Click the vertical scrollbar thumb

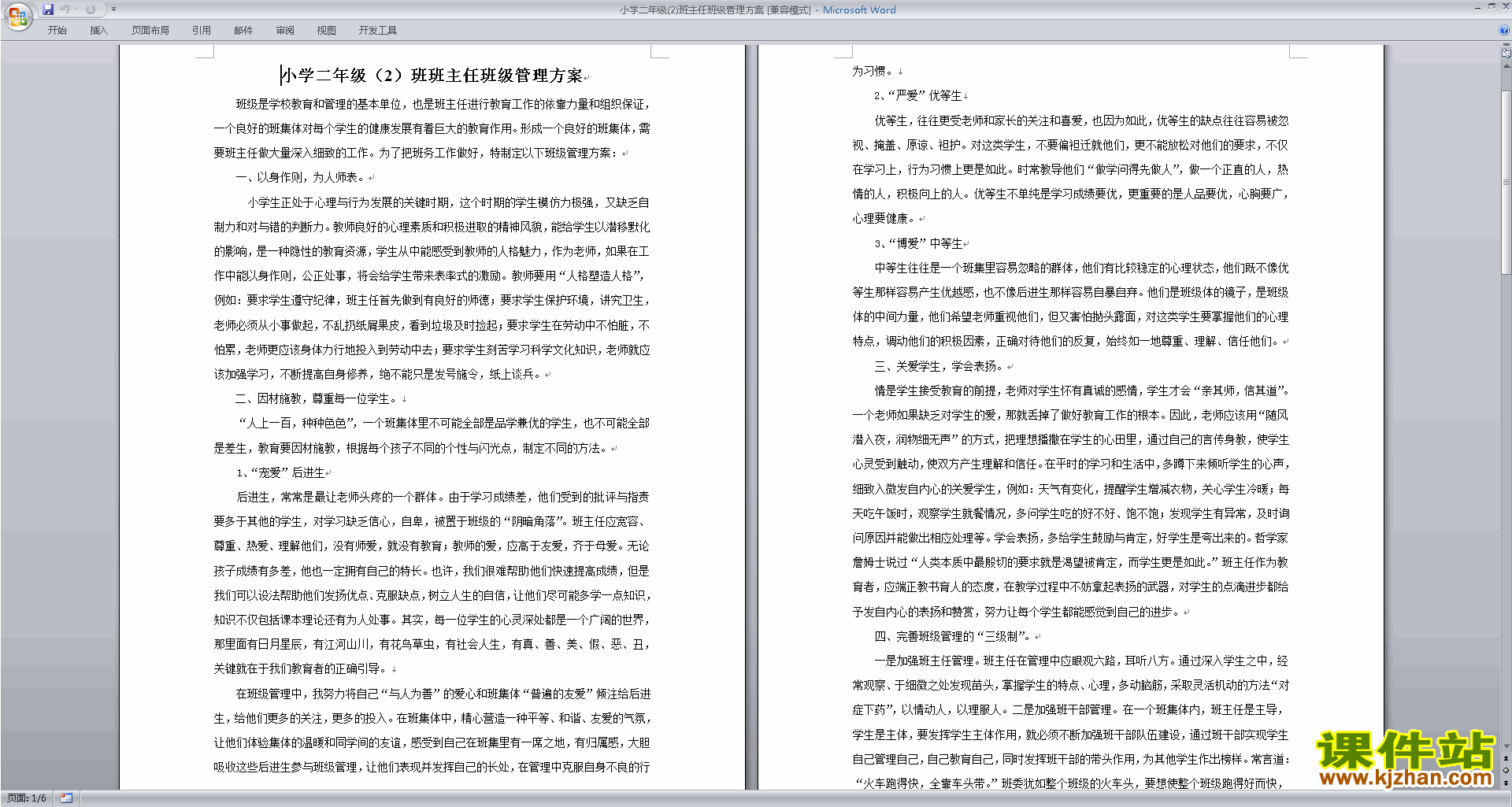pyautogui.click(x=1506, y=182)
